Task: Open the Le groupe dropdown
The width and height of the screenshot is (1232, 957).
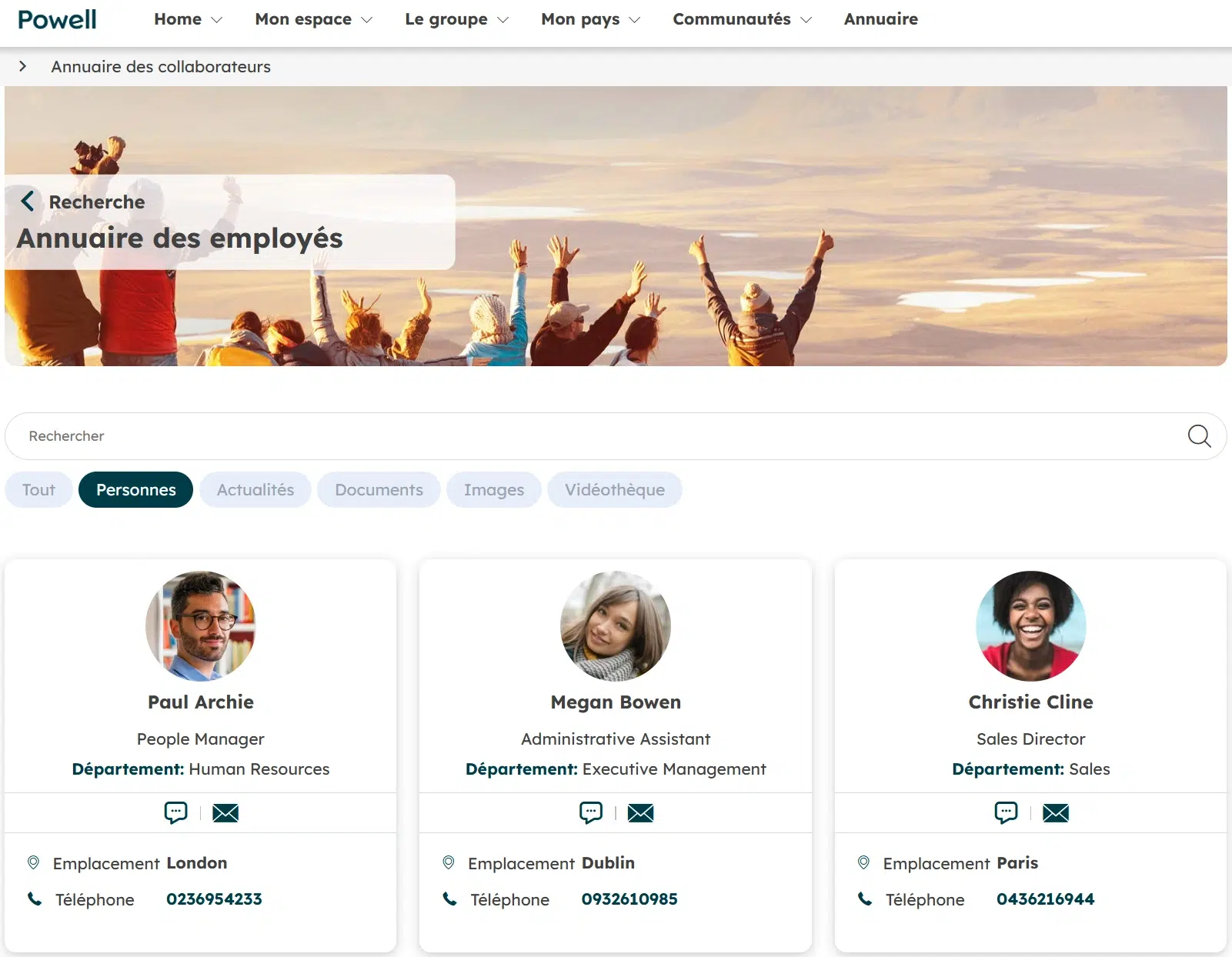Action: click(456, 19)
